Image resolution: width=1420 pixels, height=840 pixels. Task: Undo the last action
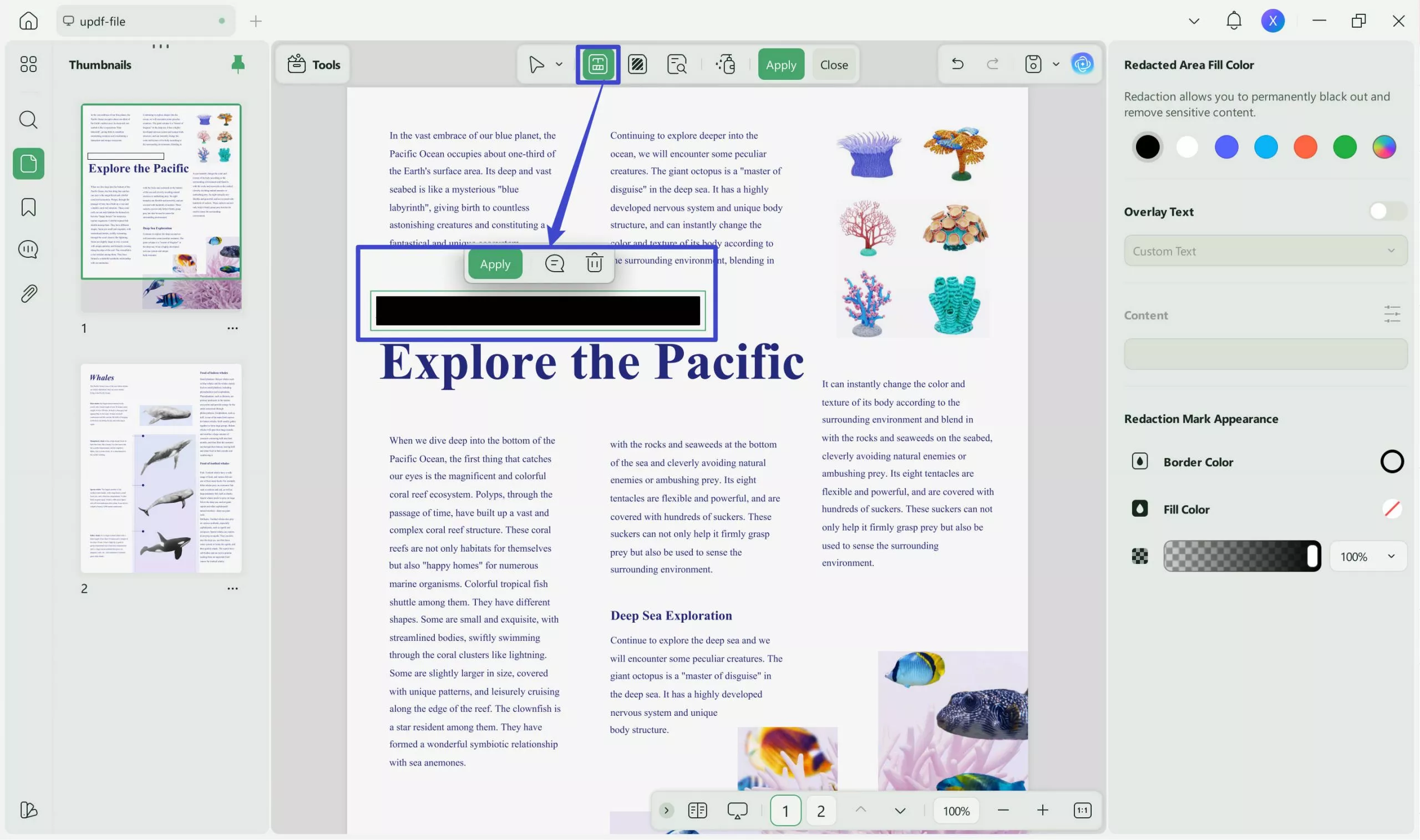click(956, 63)
